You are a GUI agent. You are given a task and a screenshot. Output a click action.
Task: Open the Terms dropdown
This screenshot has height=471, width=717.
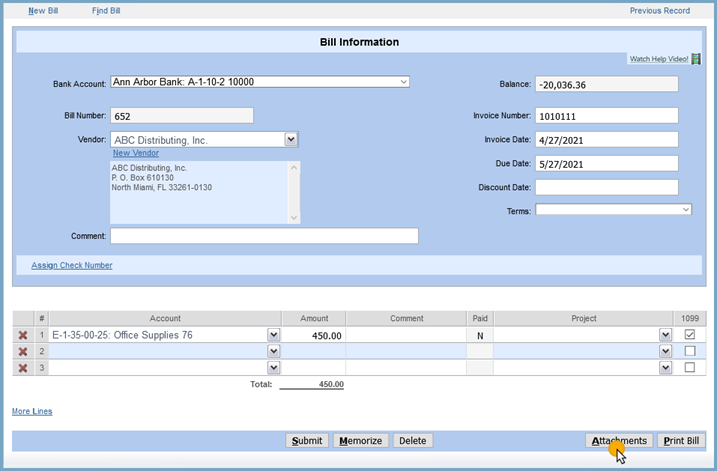point(614,209)
